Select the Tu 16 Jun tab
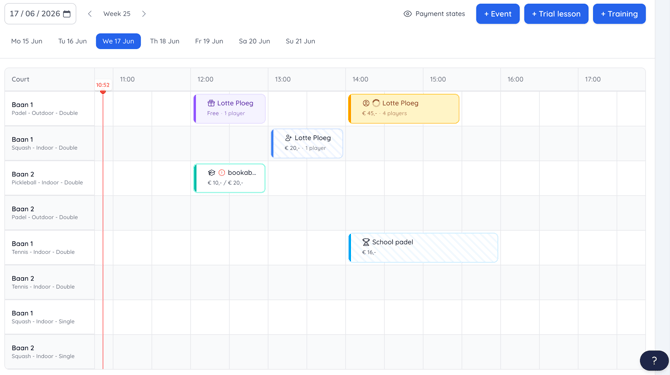Viewport: 670px width, 375px height. point(73,41)
